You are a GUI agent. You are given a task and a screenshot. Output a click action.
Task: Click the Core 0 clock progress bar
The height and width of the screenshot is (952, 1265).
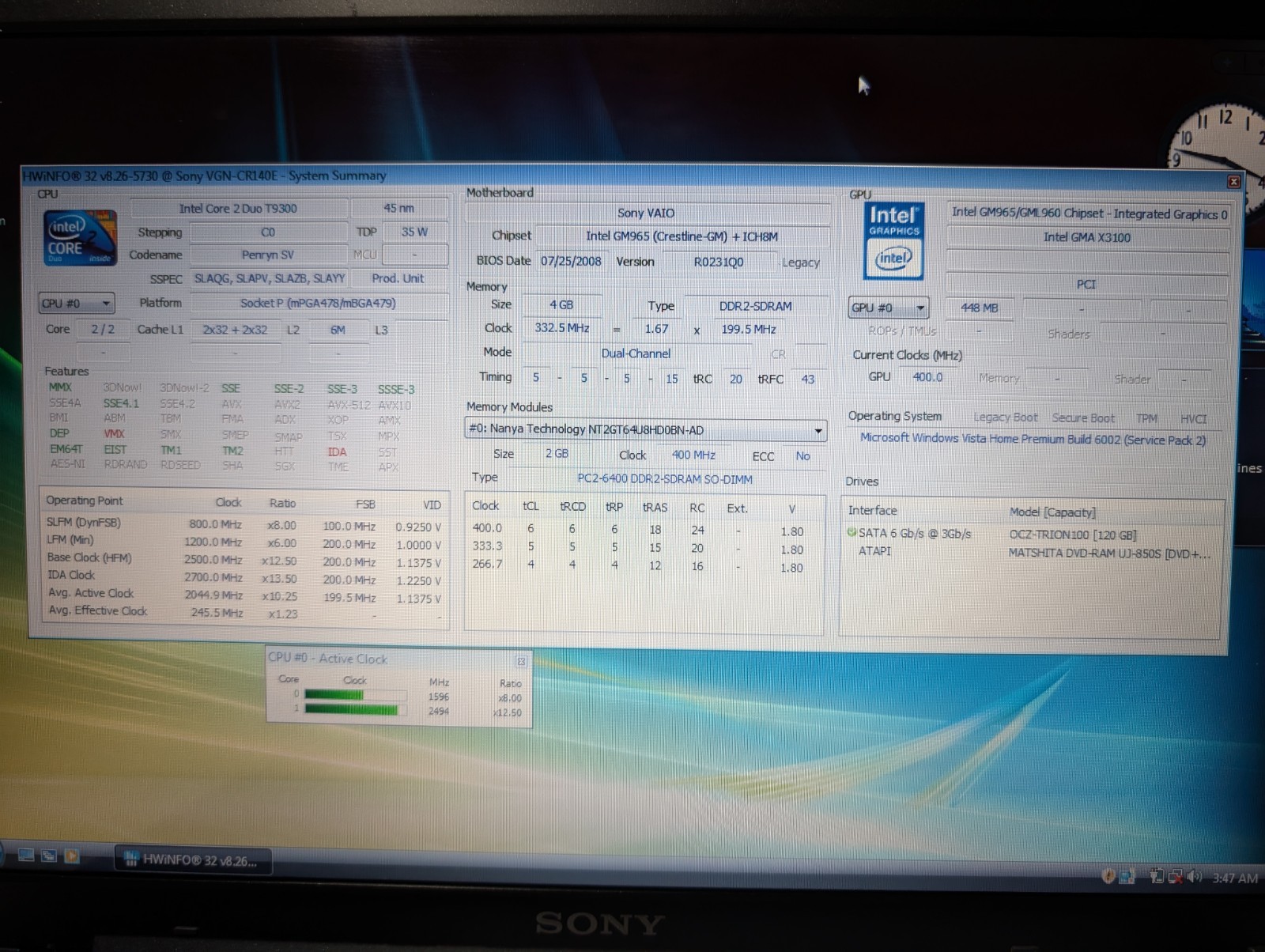(355, 695)
